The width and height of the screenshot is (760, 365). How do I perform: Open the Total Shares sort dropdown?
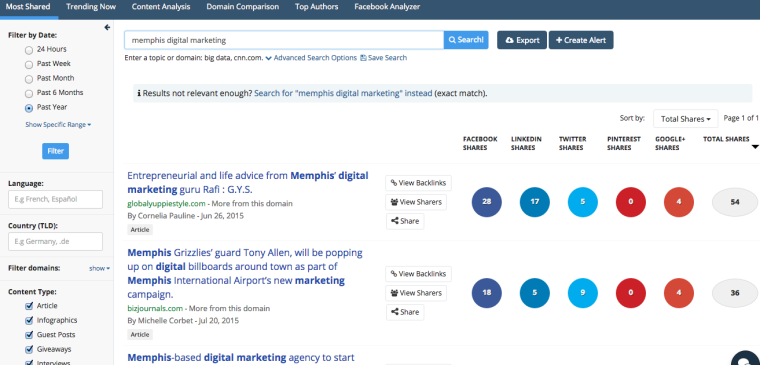click(x=685, y=119)
